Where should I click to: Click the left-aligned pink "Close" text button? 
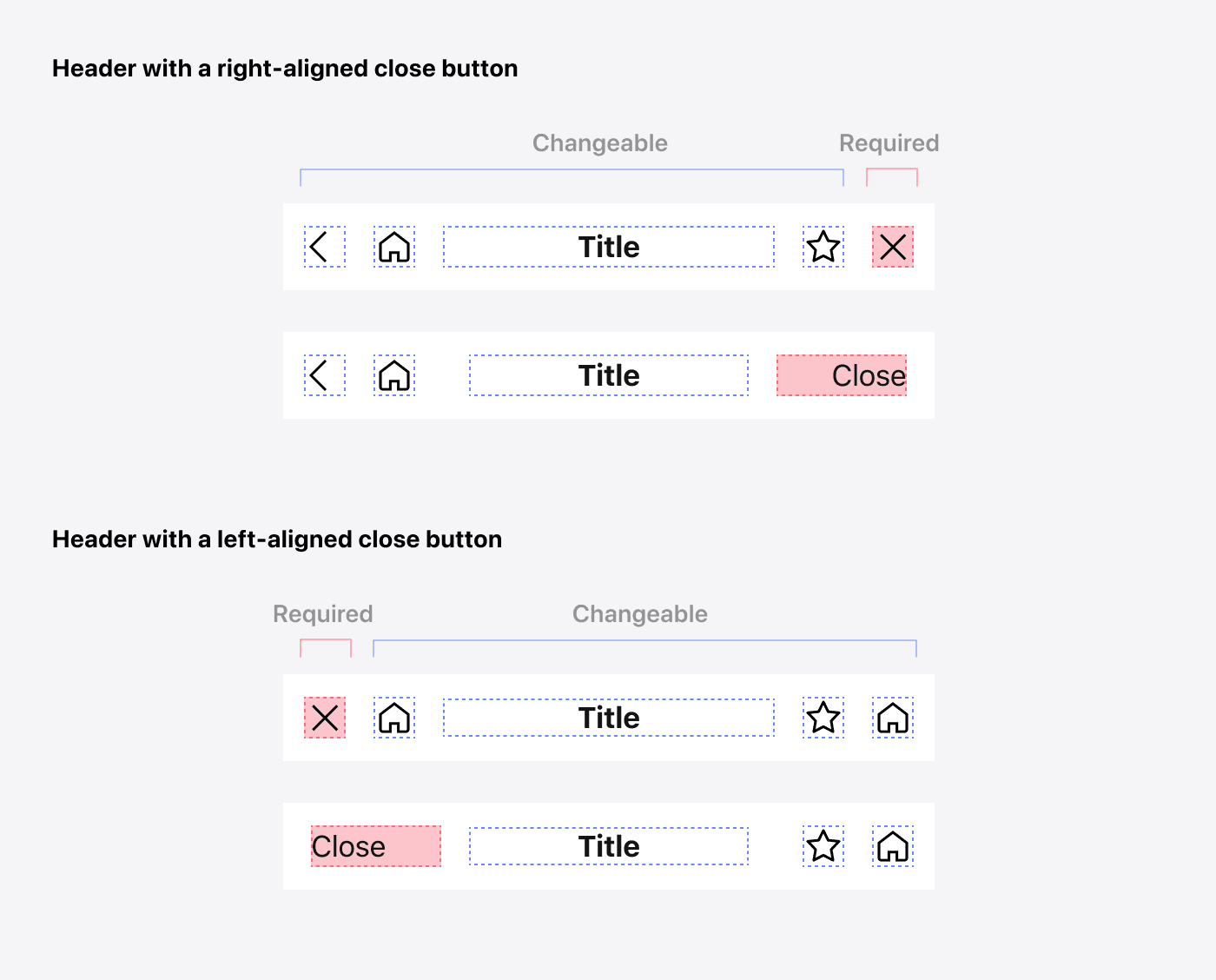375,846
